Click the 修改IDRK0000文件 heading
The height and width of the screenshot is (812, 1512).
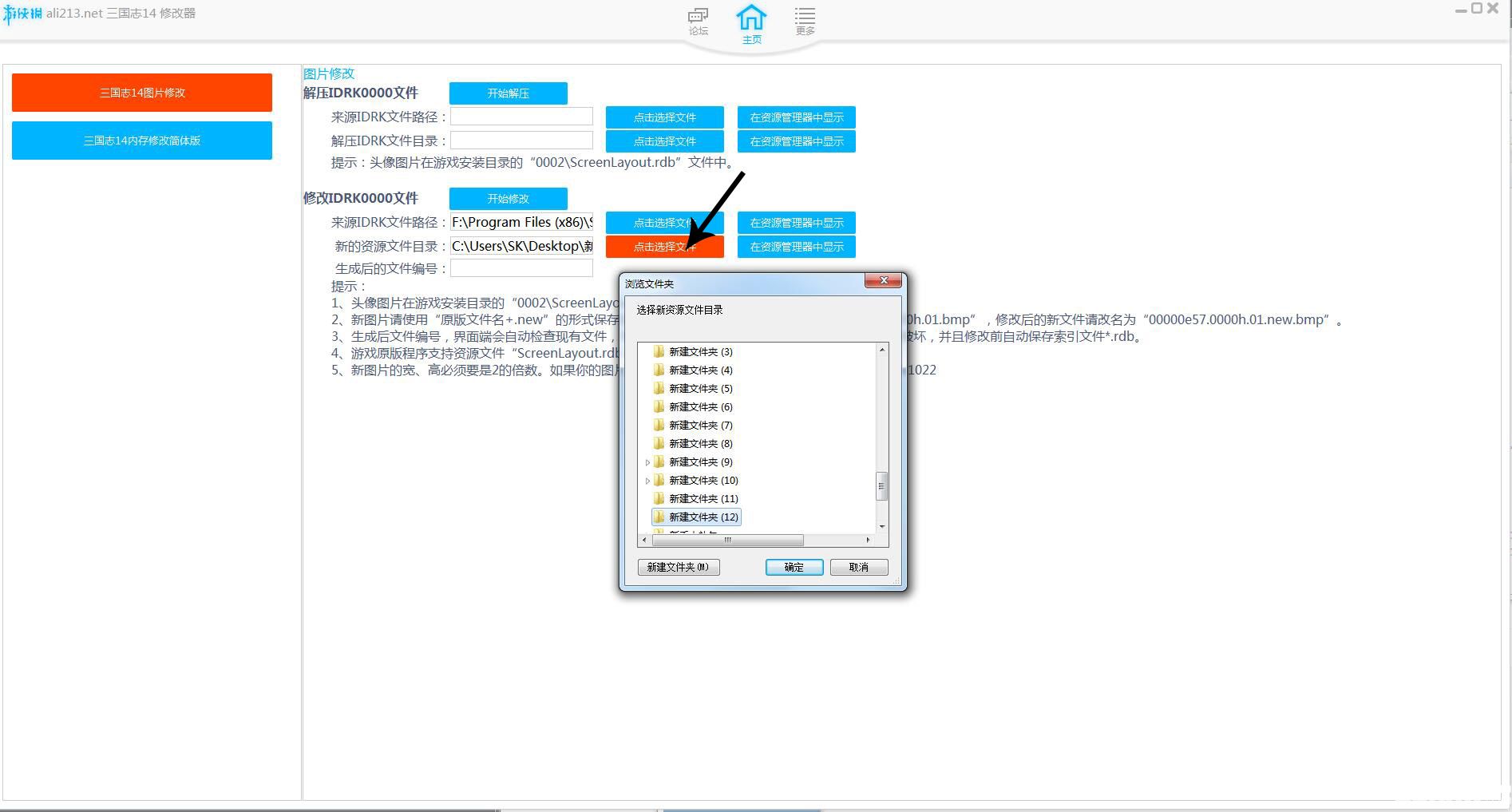pyautogui.click(x=361, y=198)
